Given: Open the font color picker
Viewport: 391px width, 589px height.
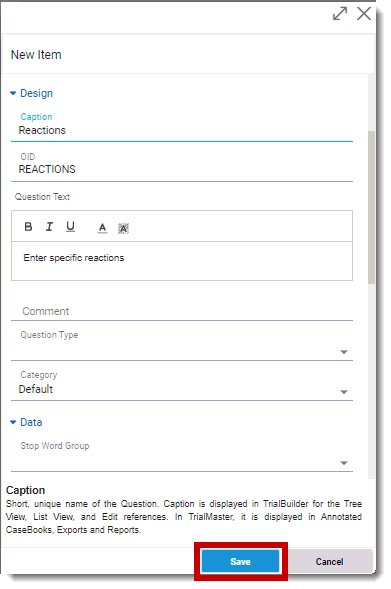Looking at the screenshot, I should tap(102, 228).
